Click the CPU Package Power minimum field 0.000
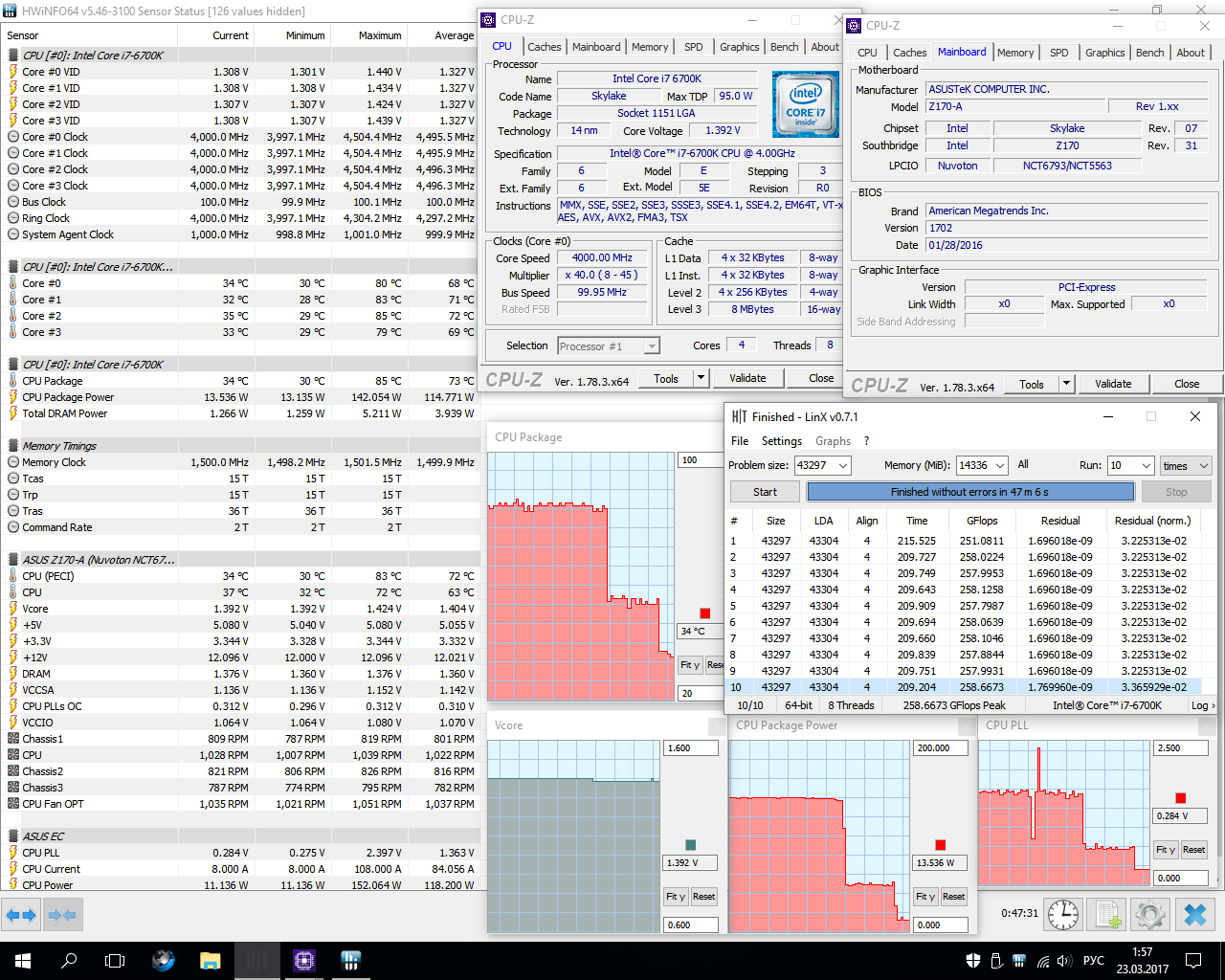This screenshot has width=1225, height=980. (x=940, y=925)
